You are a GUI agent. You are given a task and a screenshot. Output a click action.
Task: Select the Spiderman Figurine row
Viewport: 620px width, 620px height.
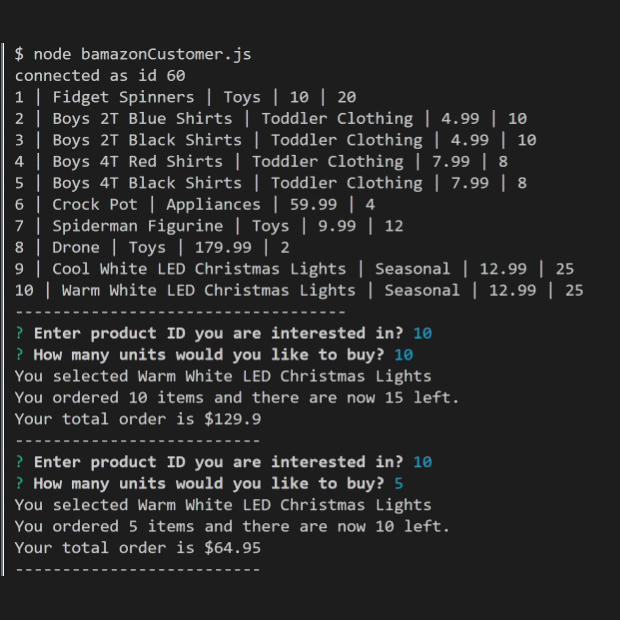click(209, 226)
